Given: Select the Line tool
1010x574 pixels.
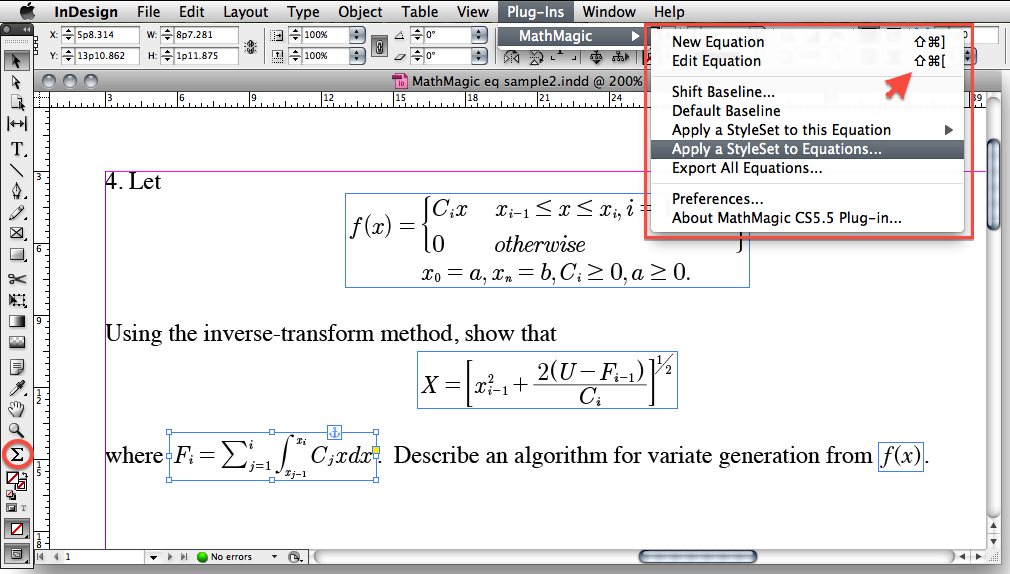Looking at the screenshot, I should coord(17,170).
